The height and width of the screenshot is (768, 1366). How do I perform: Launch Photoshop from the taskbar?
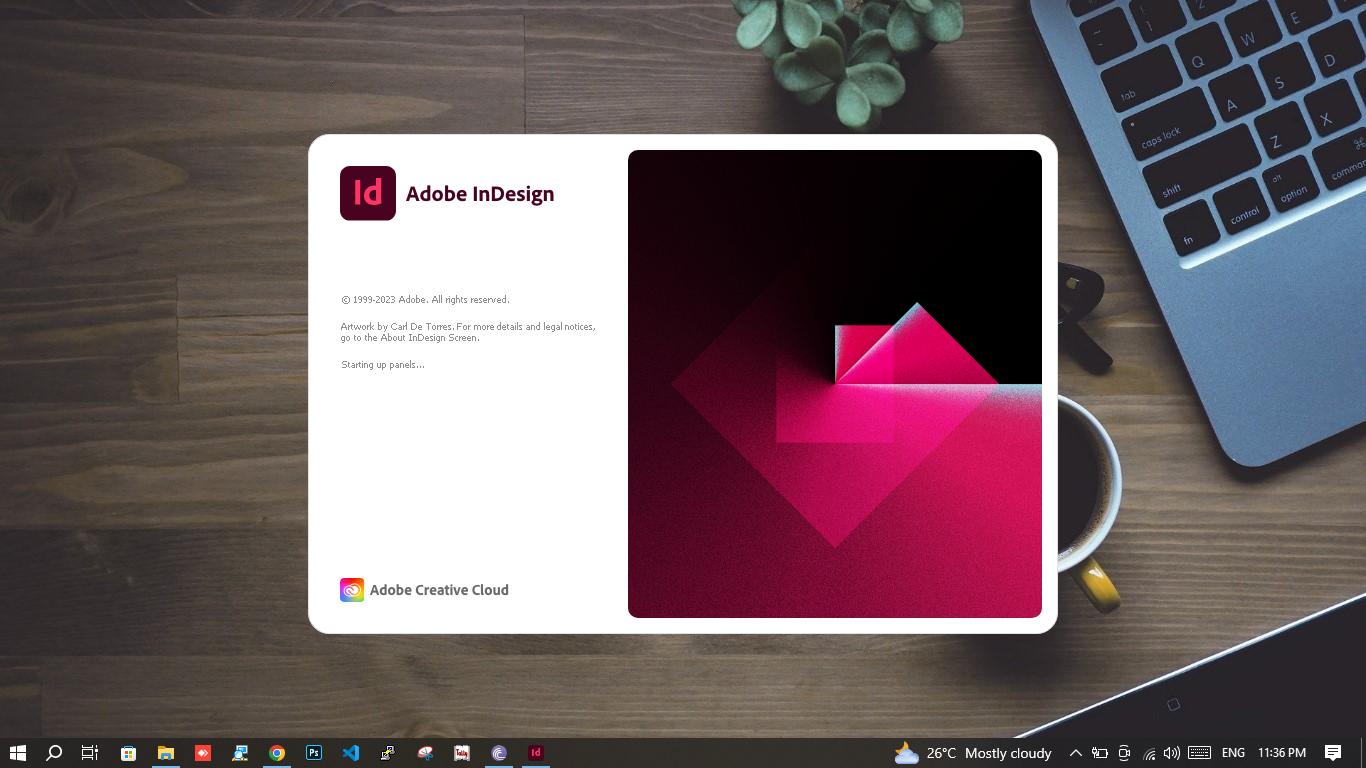pyautogui.click(x=314, y=753)
